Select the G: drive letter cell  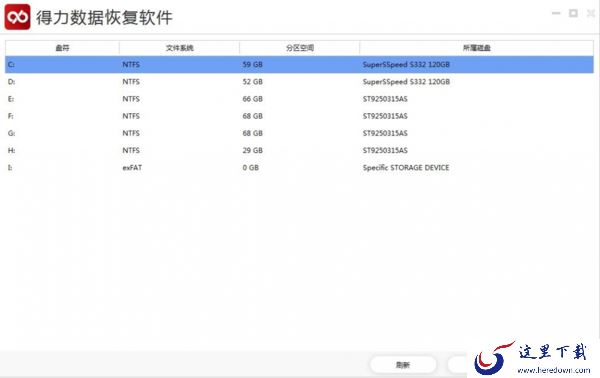11,133
